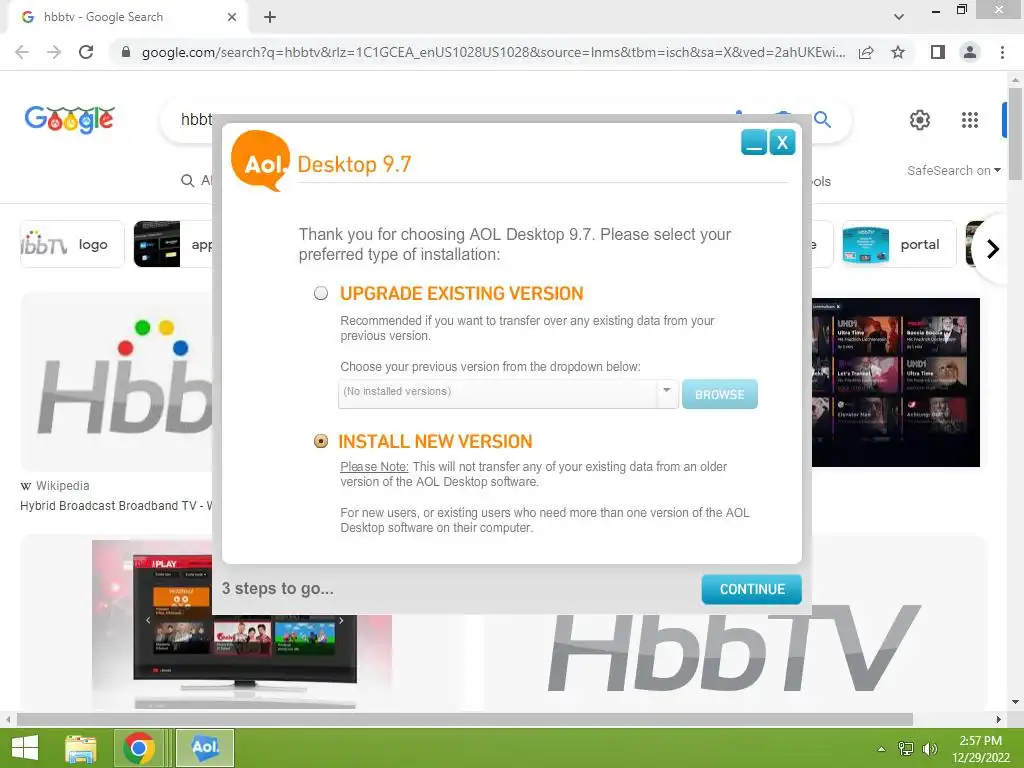This screenshot has width=1024, height=768.
Task: Select the portal filter chip
Action: pos(899,244)
